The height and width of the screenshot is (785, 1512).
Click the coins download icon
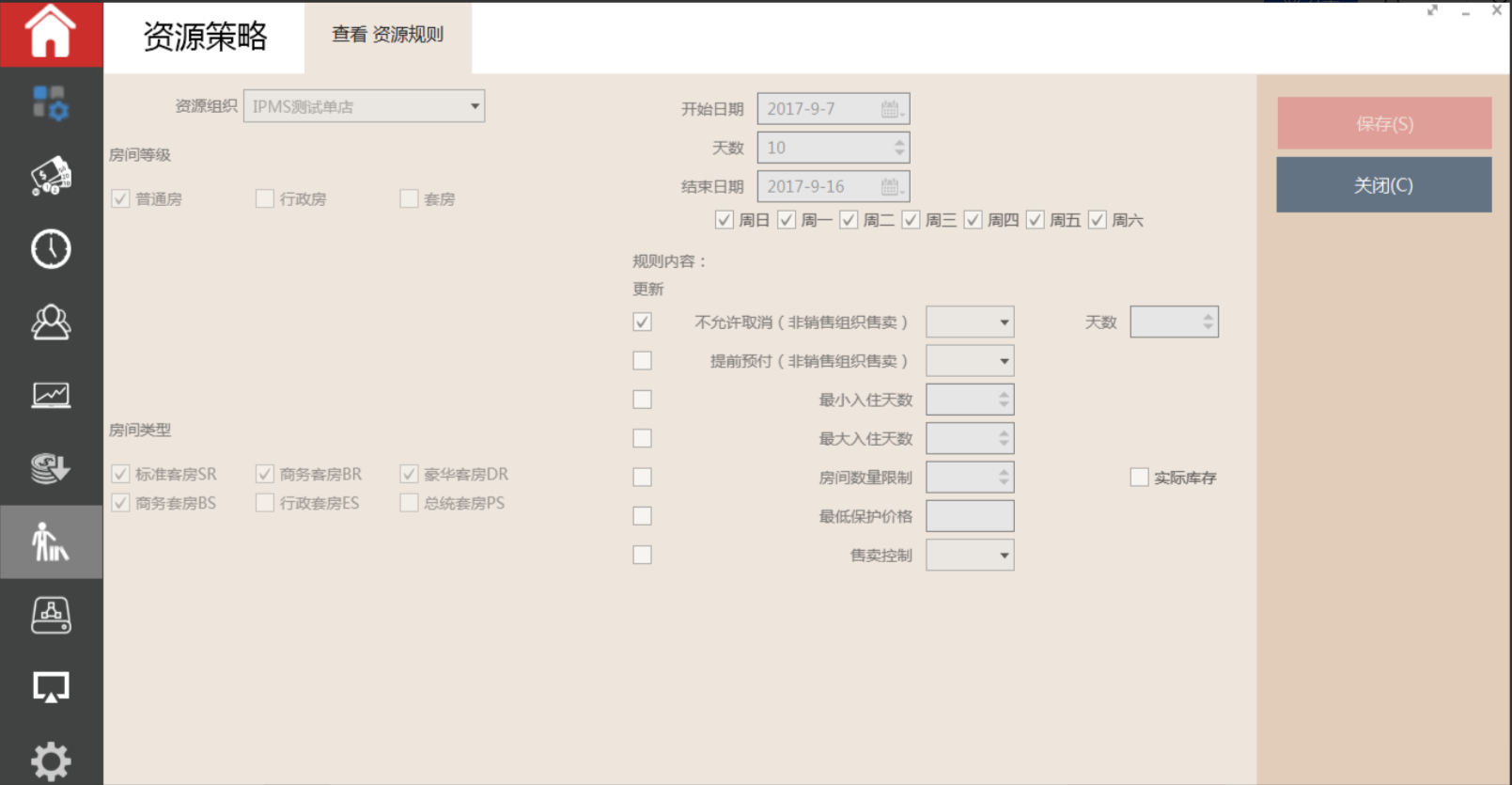(x=51, y=468)
